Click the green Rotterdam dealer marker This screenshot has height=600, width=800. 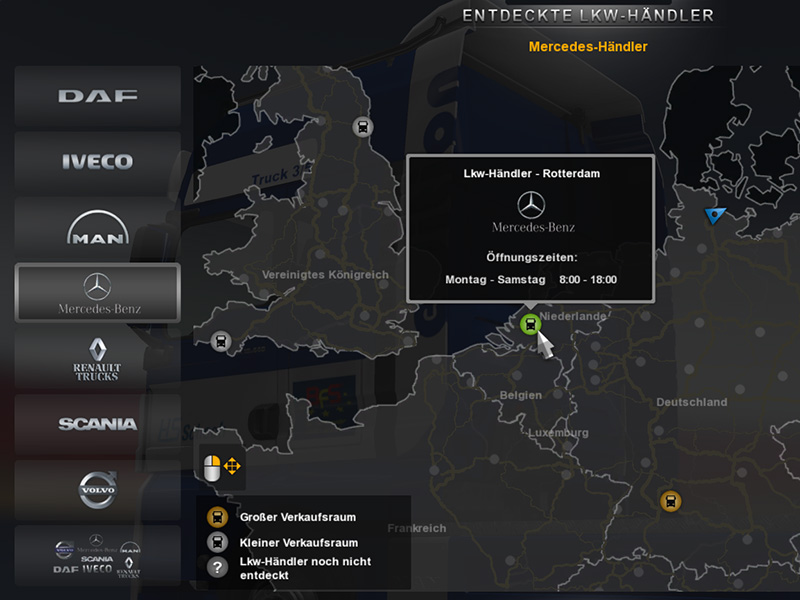click(530, 324)
